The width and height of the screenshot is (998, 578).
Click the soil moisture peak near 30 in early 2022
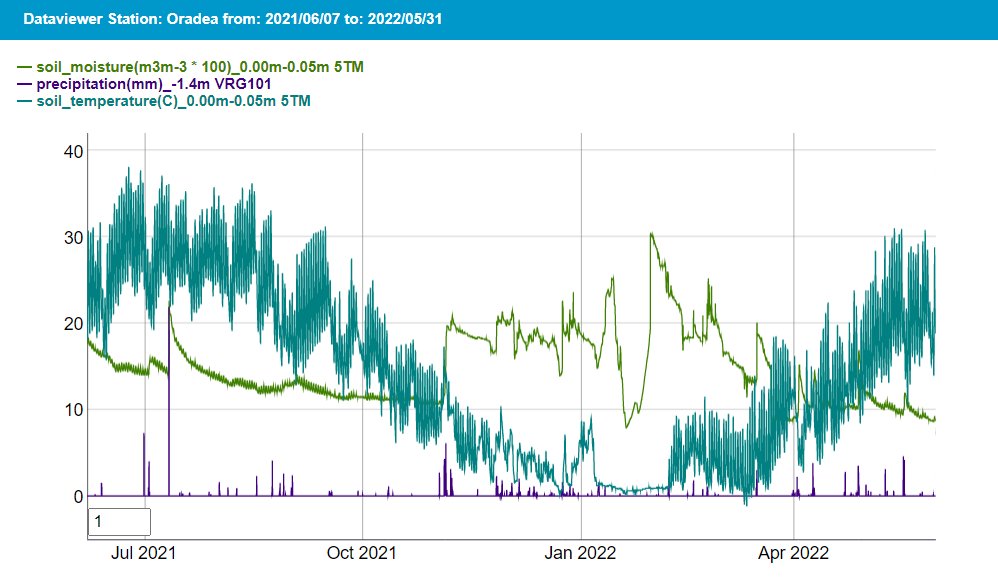click(651, 235)
